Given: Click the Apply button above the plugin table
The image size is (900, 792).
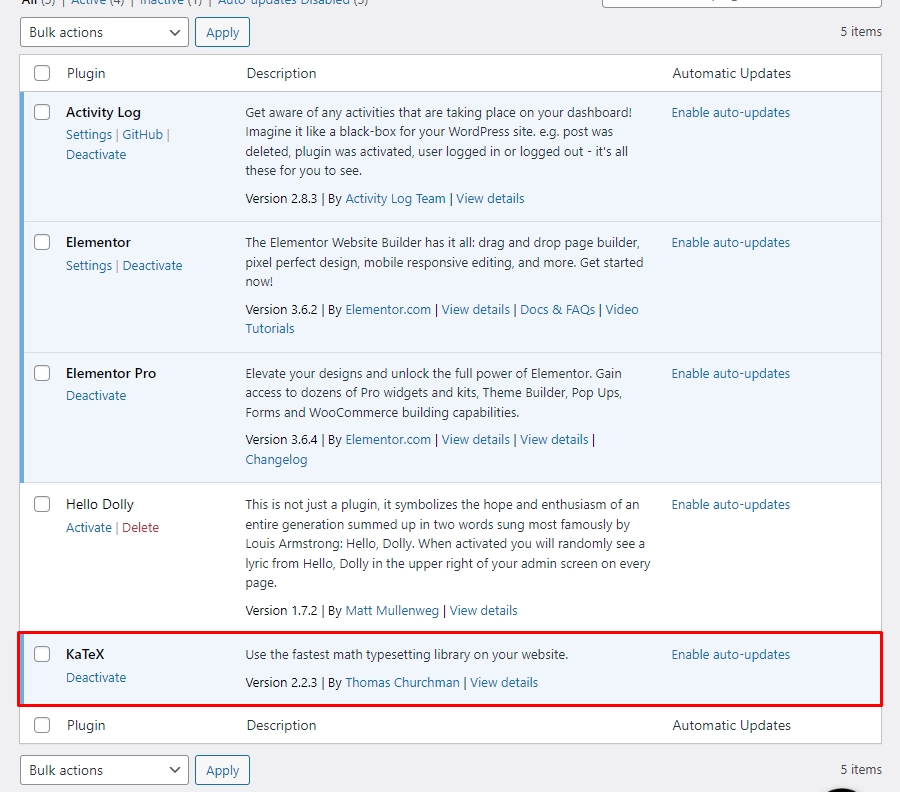Looking at the screenshot, I should 222,32.
